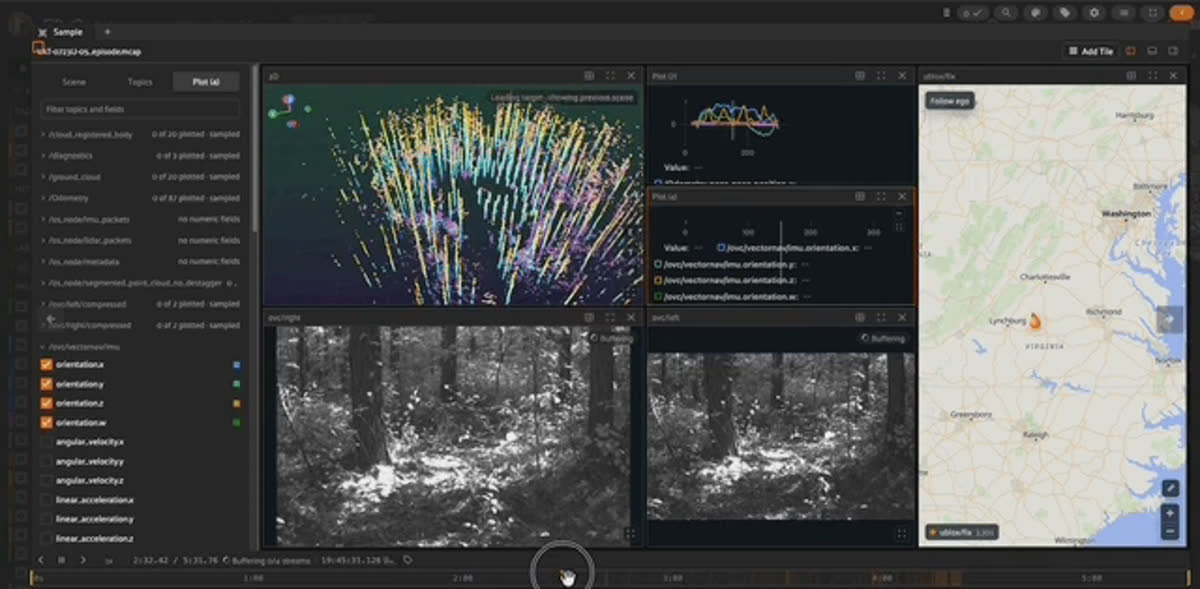Click the orientation.x blue color swatch
This screenshot has height=589, width=1200.
tap(235, 365)
